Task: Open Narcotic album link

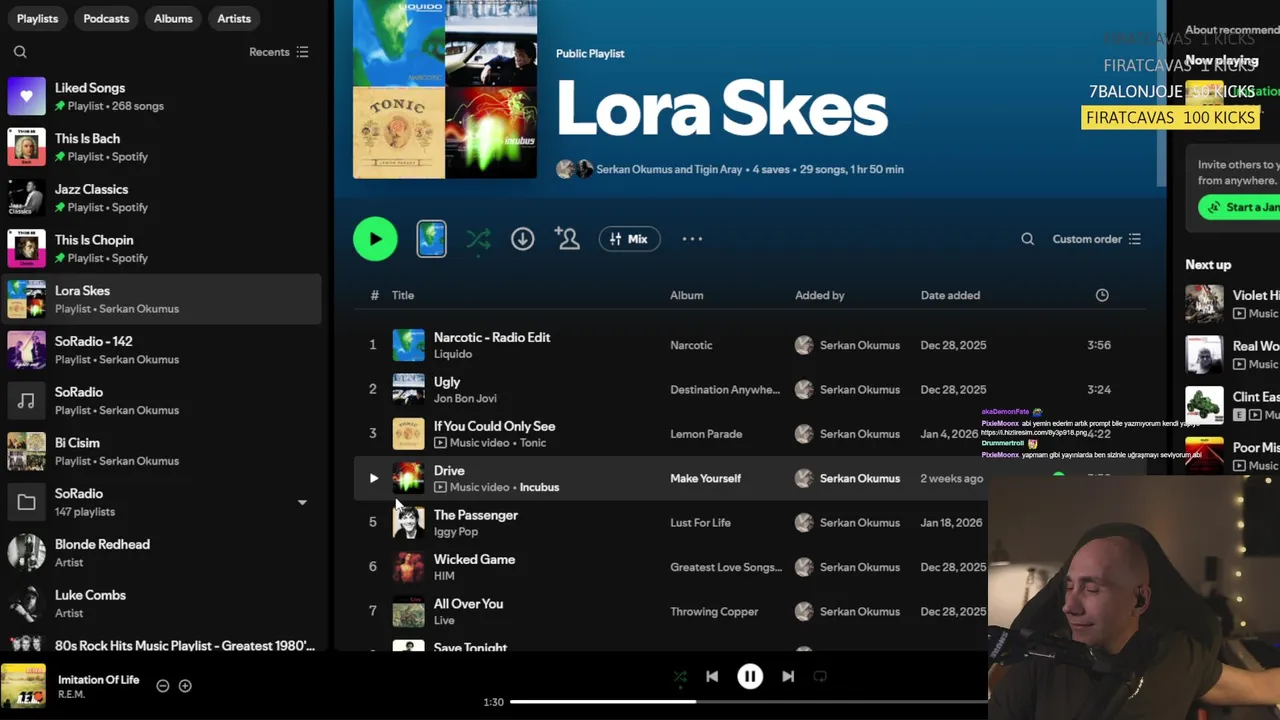Action: point(691,345)
